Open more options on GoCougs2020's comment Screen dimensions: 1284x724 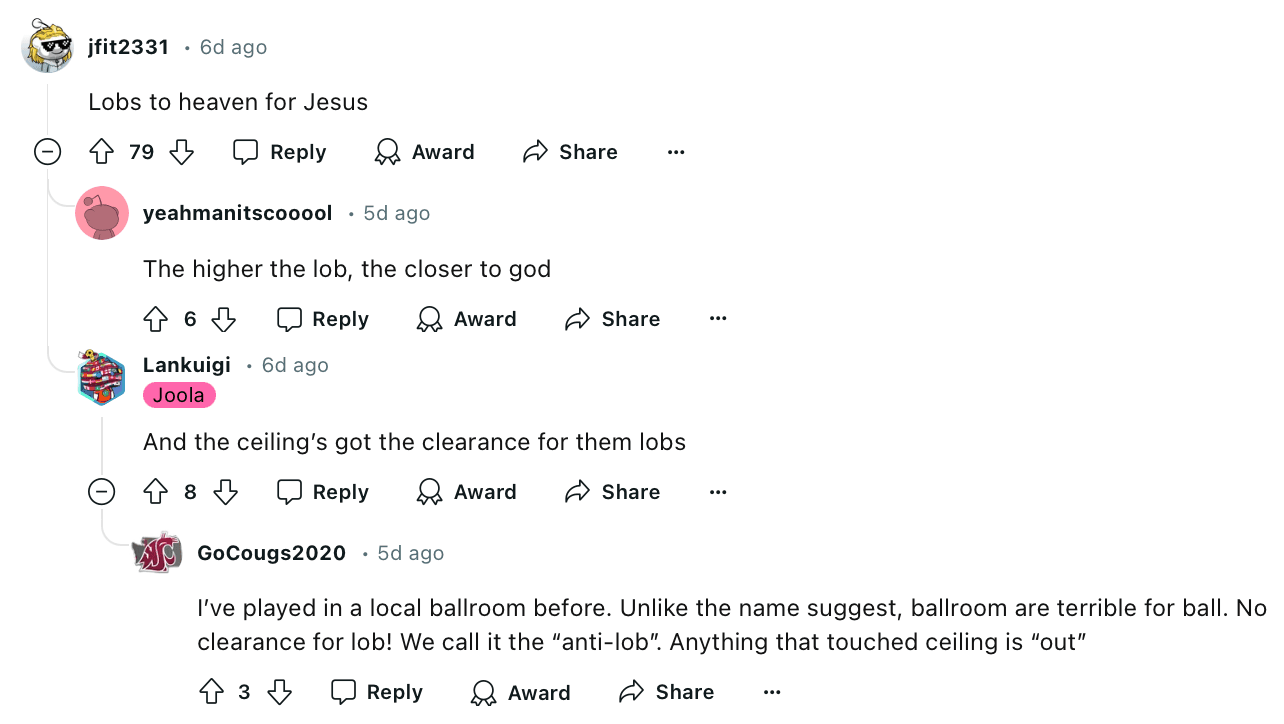(772, 692)
